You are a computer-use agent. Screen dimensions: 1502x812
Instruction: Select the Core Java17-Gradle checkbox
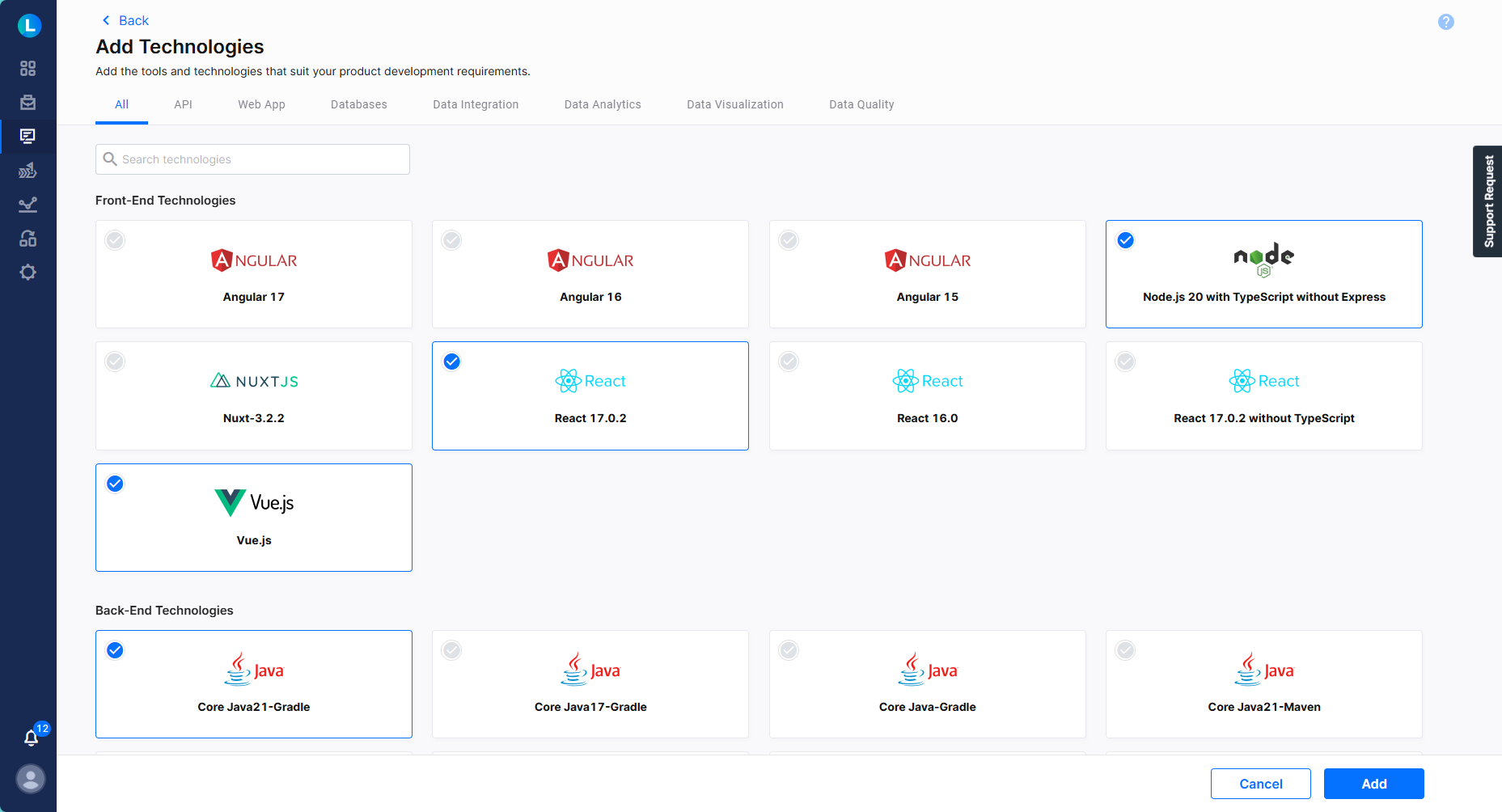pyautogui.click(x=451, y=649)
